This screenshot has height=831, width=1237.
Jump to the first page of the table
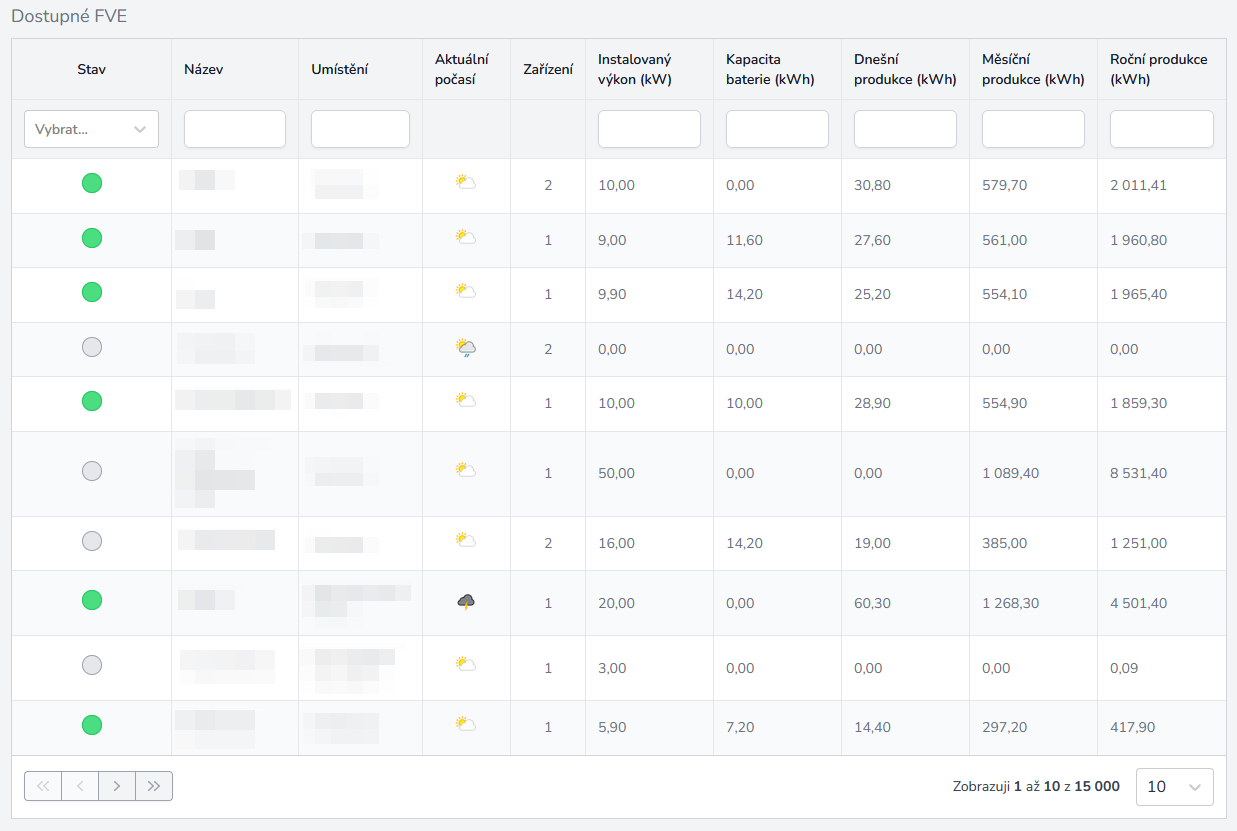43,786
